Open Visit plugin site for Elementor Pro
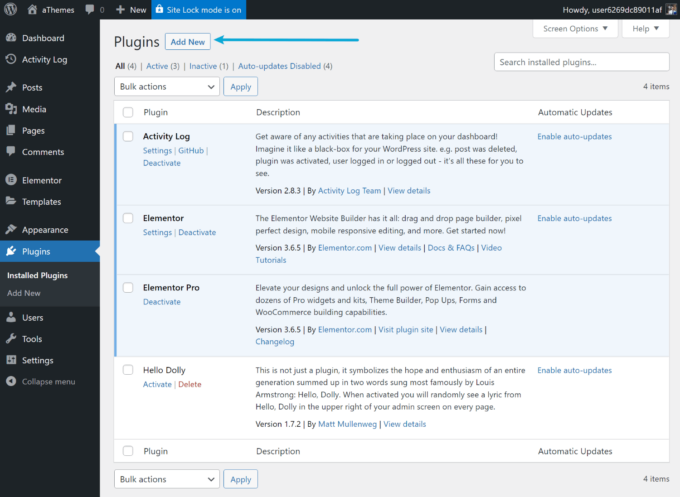 pyautogui.click(x=405, y=330)
